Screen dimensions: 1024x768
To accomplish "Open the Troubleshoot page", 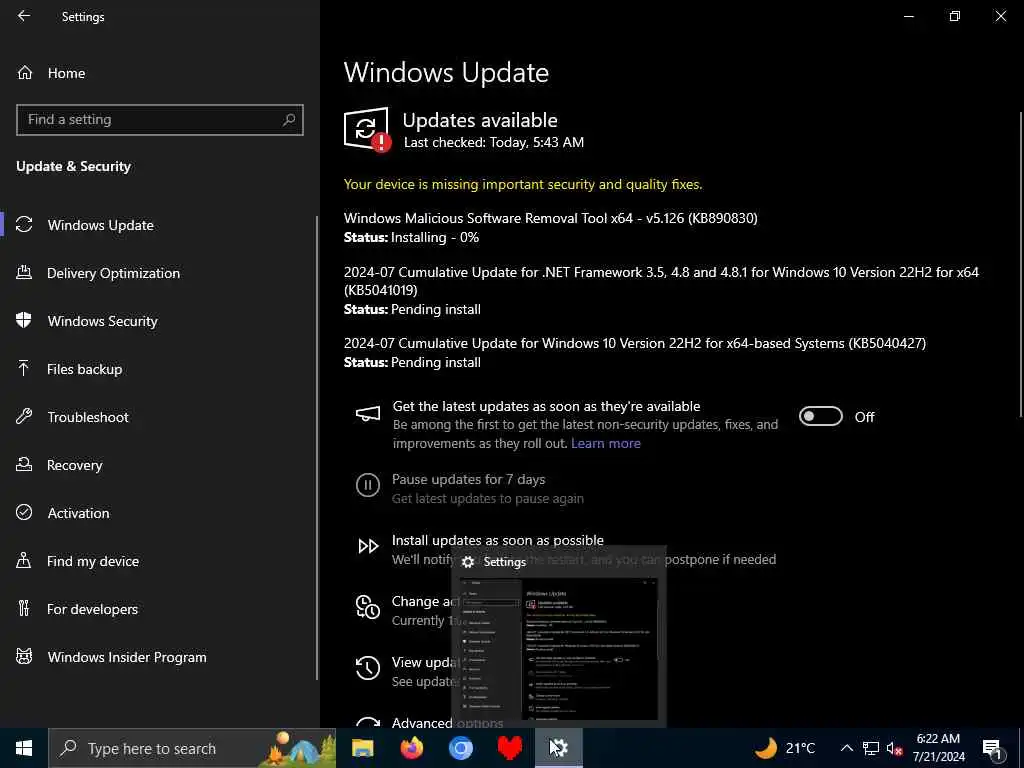I will [x=88, y=417].
